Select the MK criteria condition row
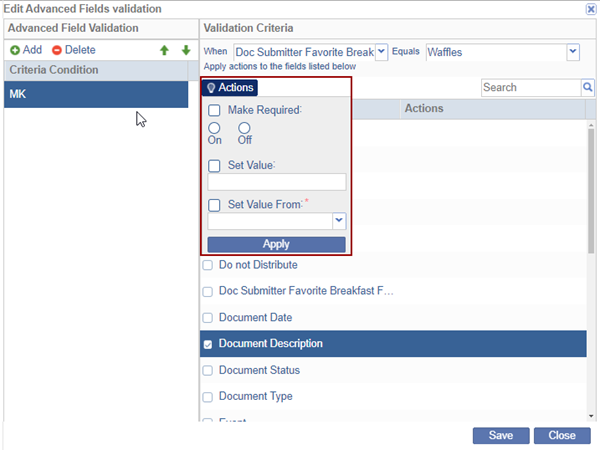 [x=94, y=94]
